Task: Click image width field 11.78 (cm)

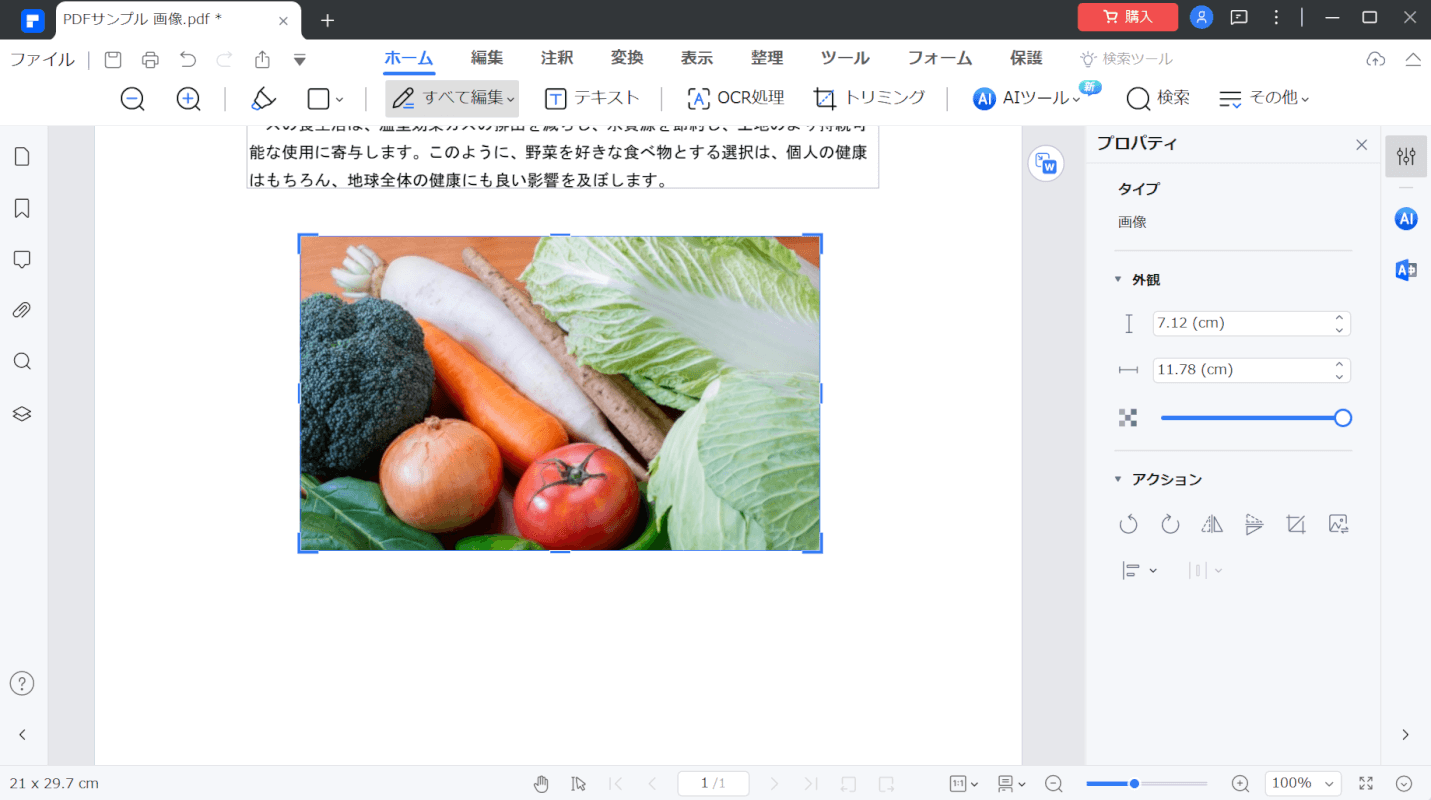Action: pos(1251,370)
